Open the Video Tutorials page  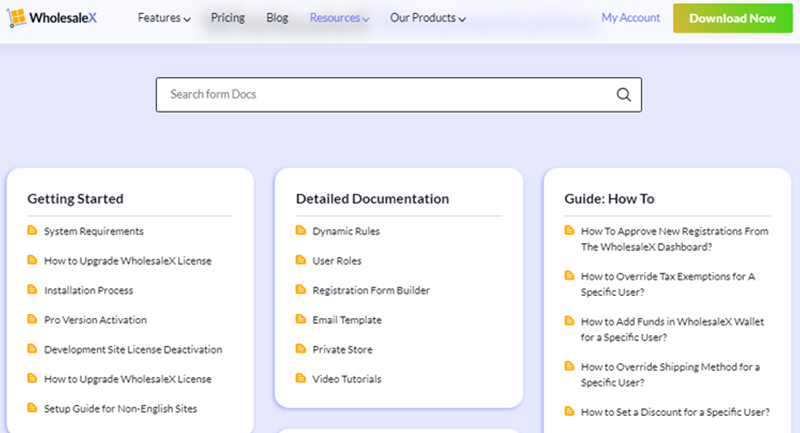(347, 379)
